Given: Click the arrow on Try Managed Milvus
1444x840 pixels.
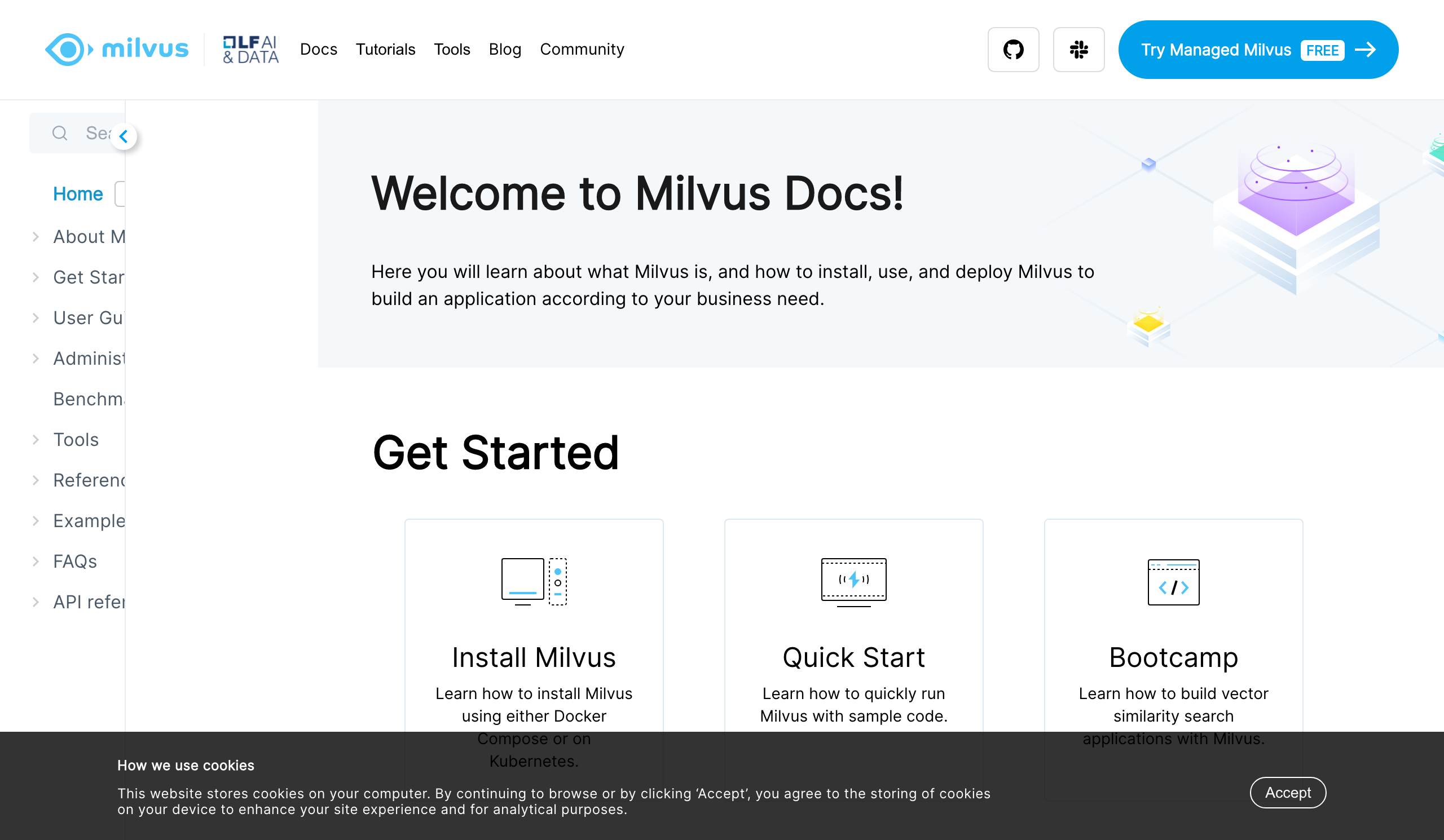Looking at the screenshot, I should [1366, 50].
